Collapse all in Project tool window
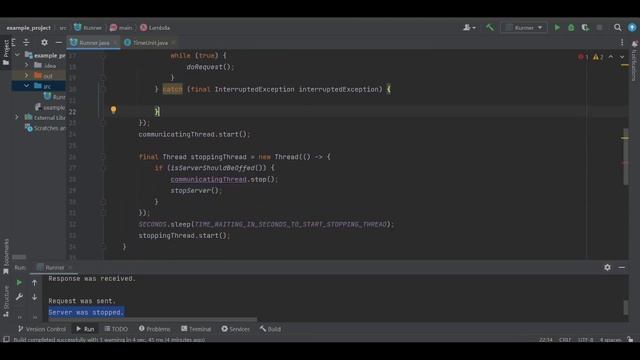Image resolution: width=640 pixels, height=360 pixels. (27, 42)
